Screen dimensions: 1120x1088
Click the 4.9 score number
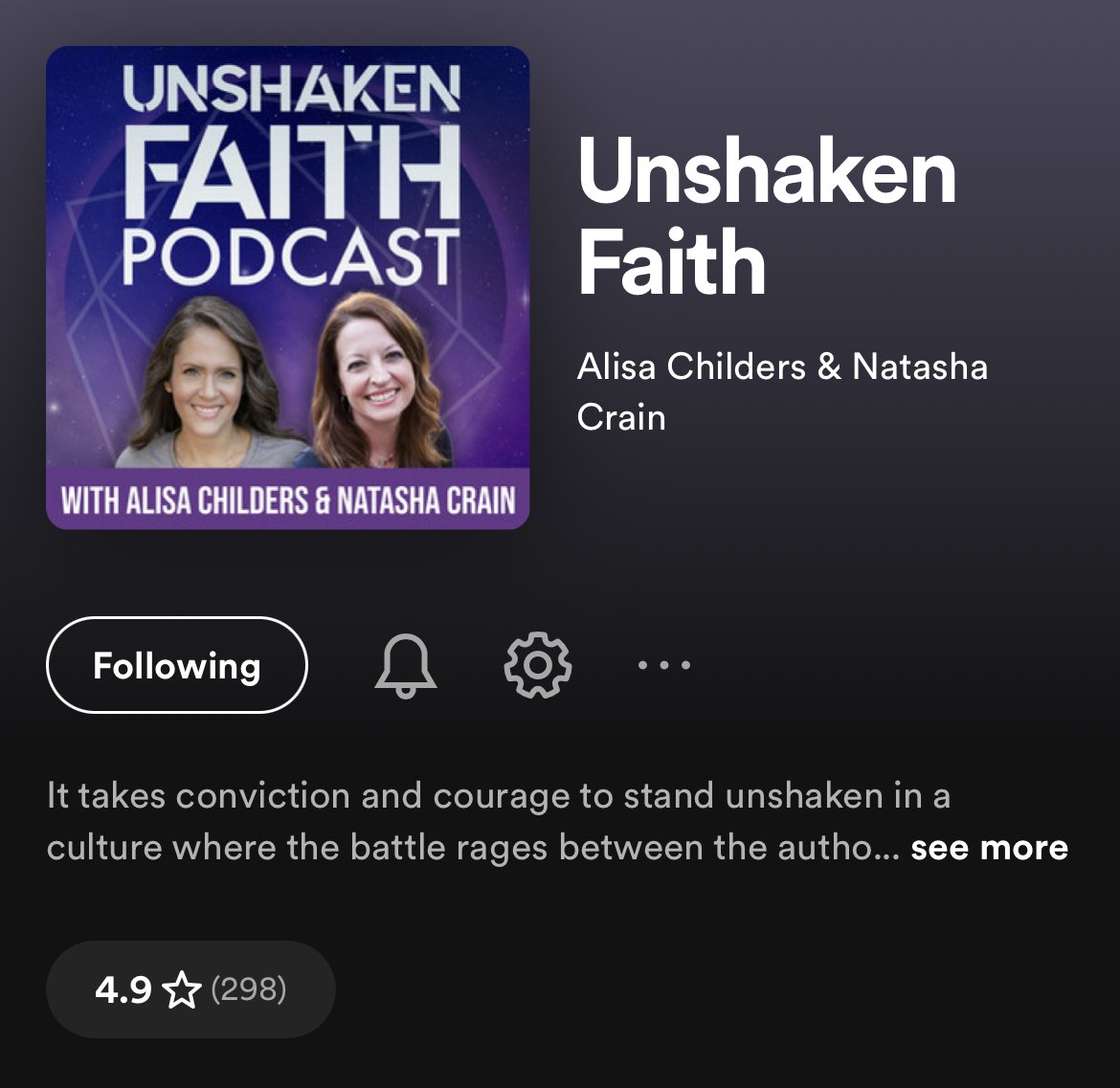(x=123, y=990)
